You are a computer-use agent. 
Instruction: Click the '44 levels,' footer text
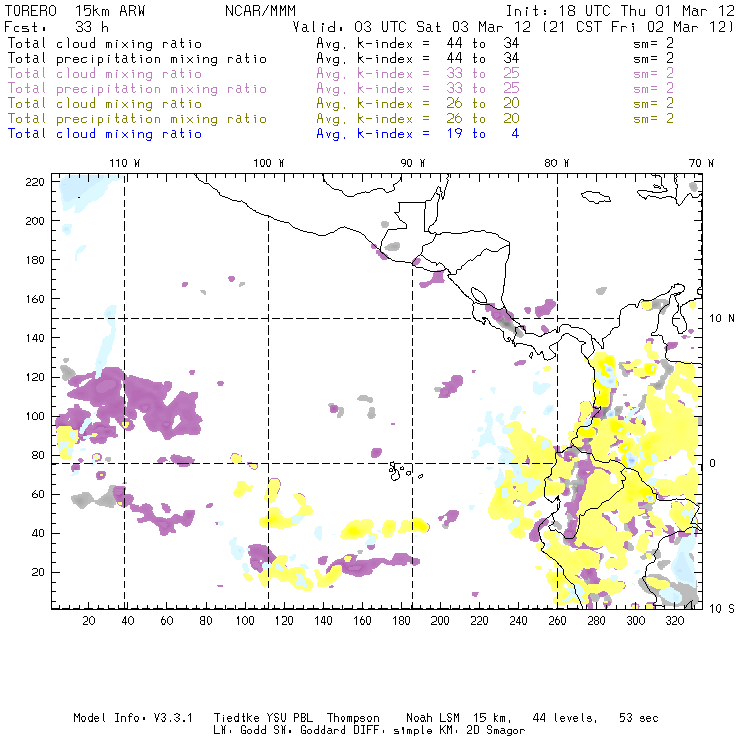[565, 718]
